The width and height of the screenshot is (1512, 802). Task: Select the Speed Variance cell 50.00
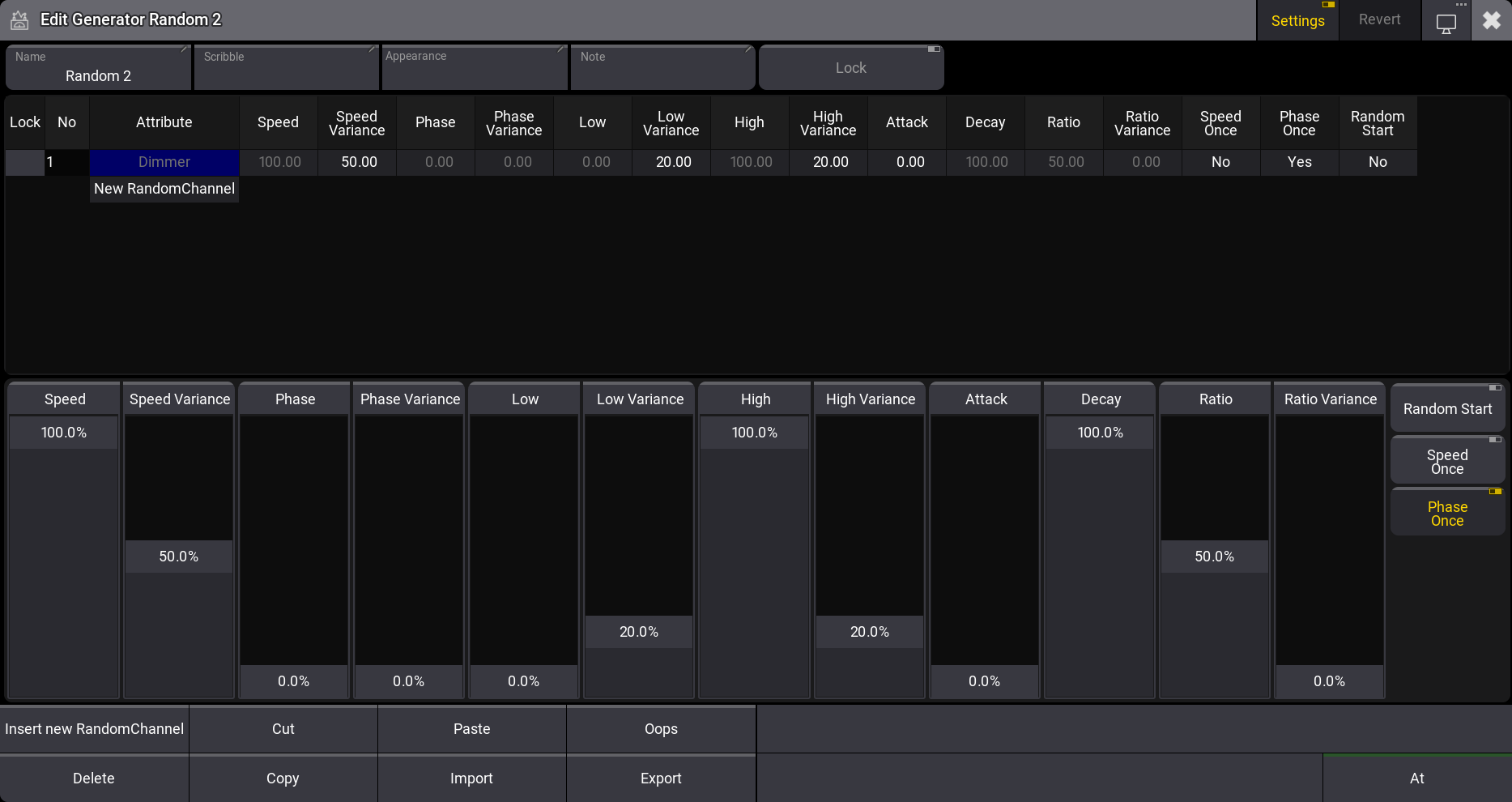click(x=357, y=162)
